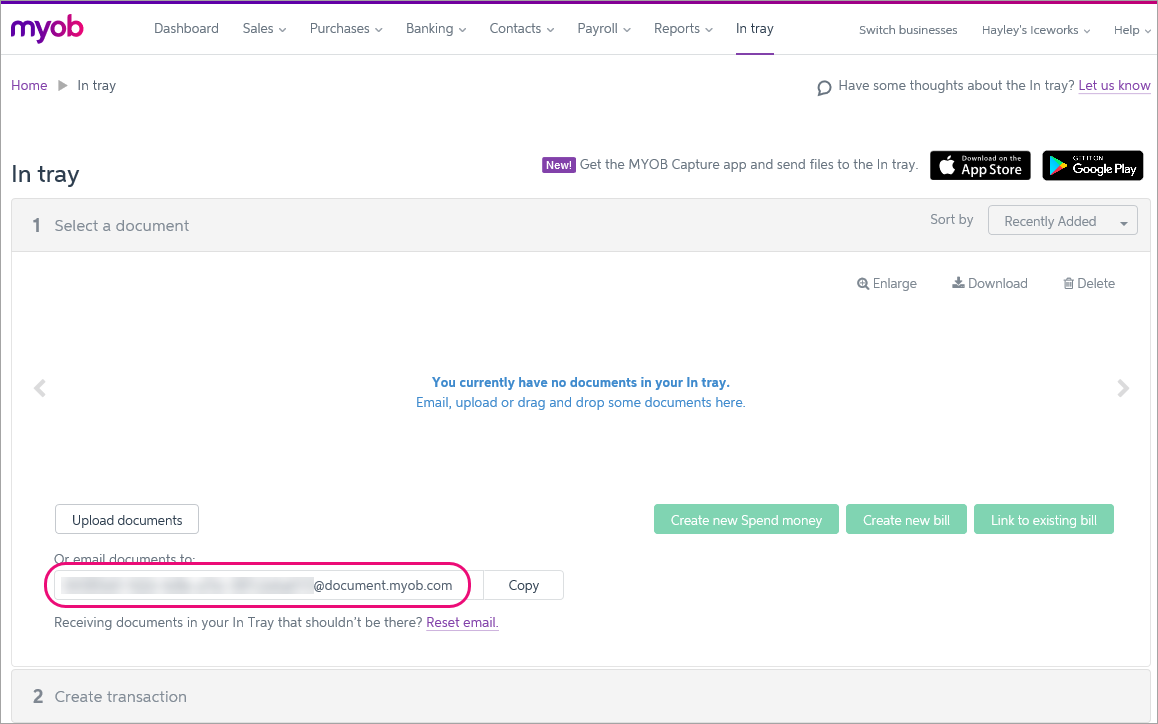1158x724 pixels.
Task: Click the Download document button
Action: [x=990, y=284]
